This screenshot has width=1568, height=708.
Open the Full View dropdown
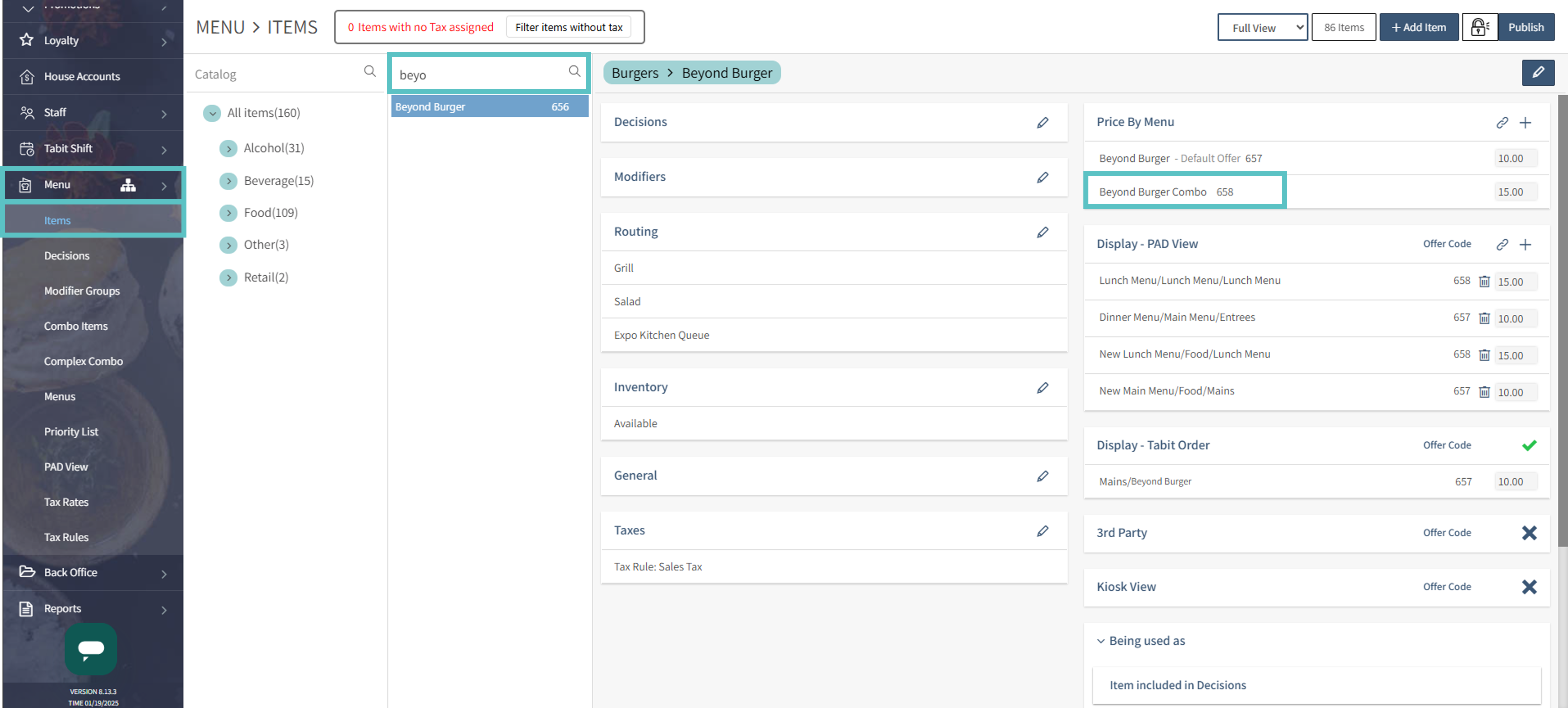(x=1262, y=27)
